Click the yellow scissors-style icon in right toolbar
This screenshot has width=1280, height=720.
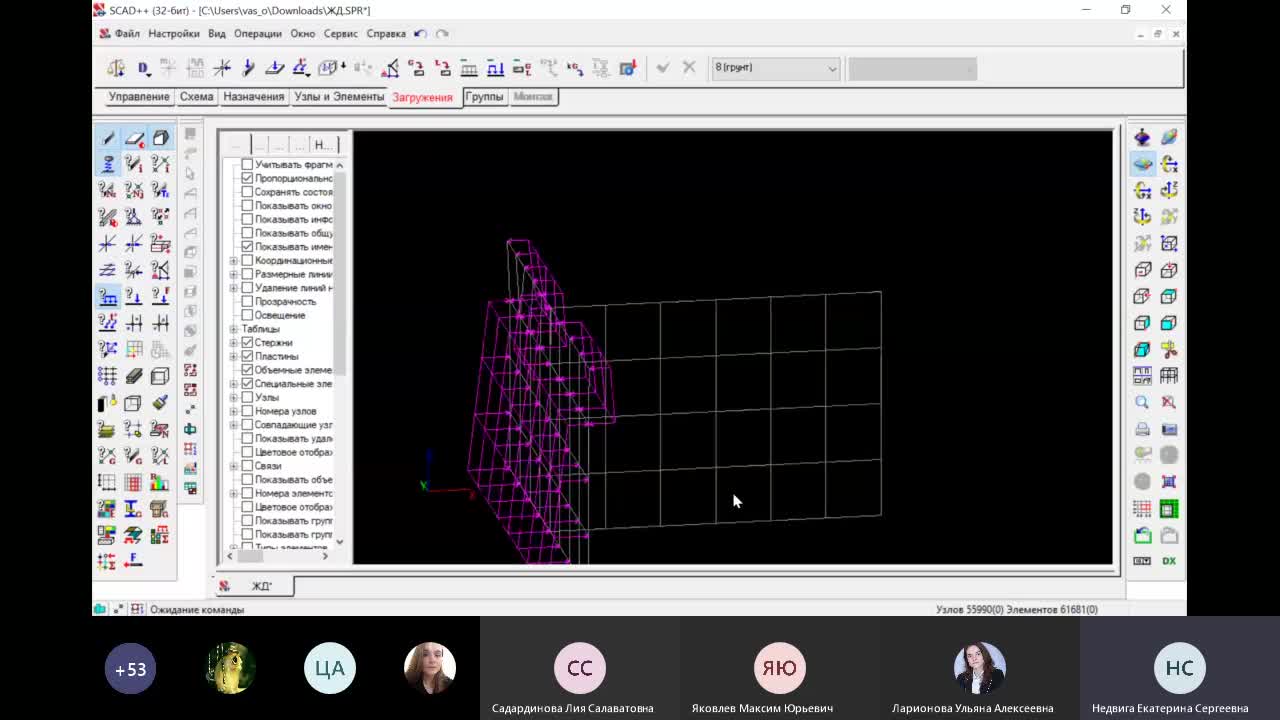pos(1169,349)
